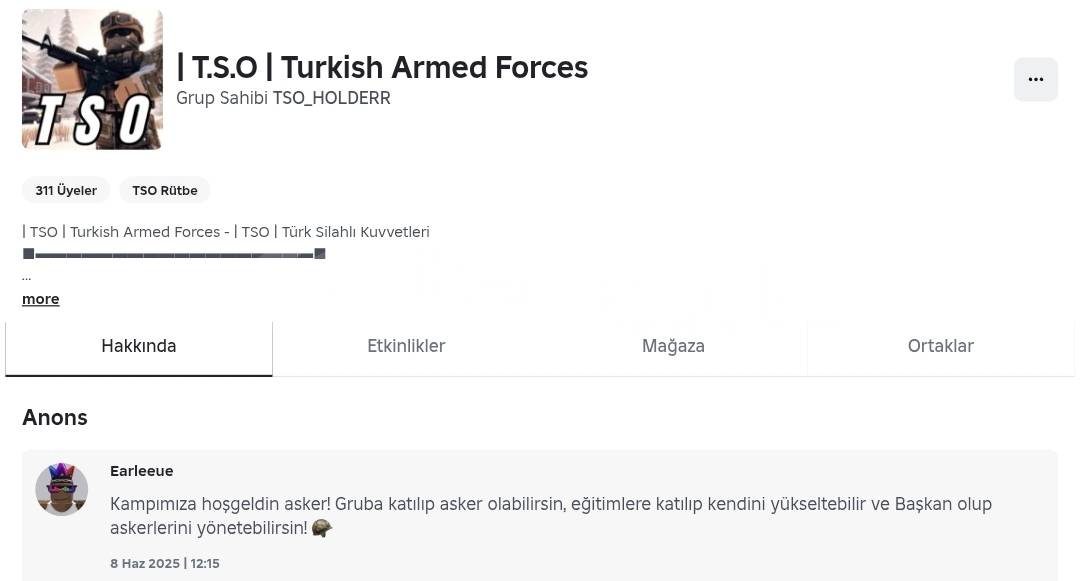Click the Grup Sahibi label

point(222,98)
